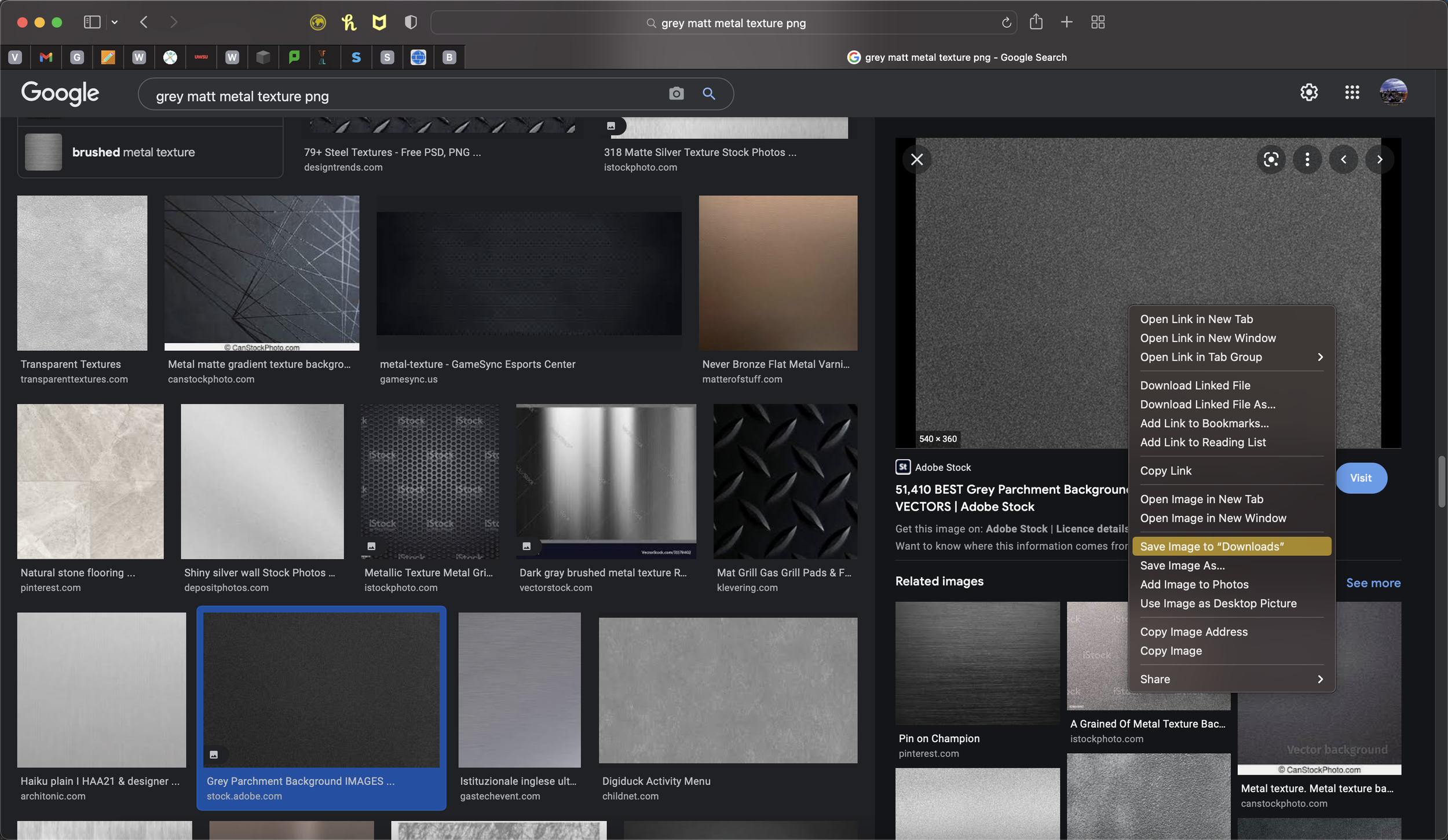This screenshot has height=840, width=1448.
Task: Choose Add Link to Reading List
Action: [x=1231, y=442]
